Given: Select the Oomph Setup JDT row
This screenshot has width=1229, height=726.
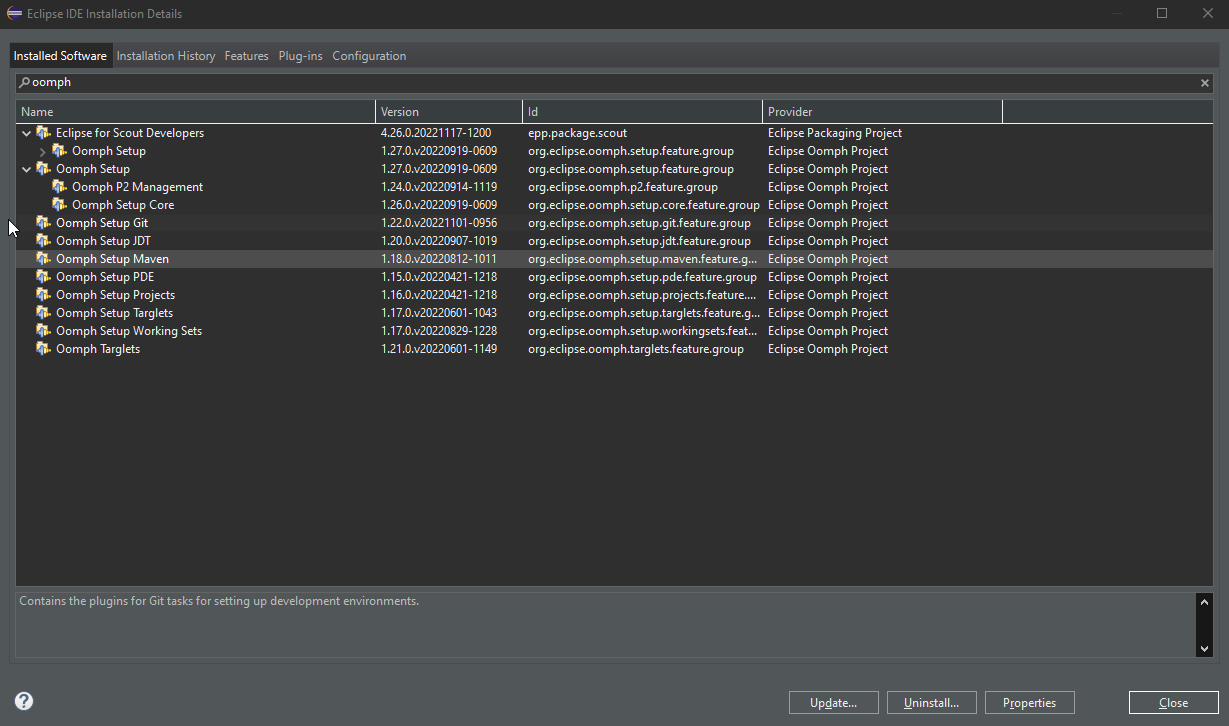Looking at the screenshot, I should point(614,241).
